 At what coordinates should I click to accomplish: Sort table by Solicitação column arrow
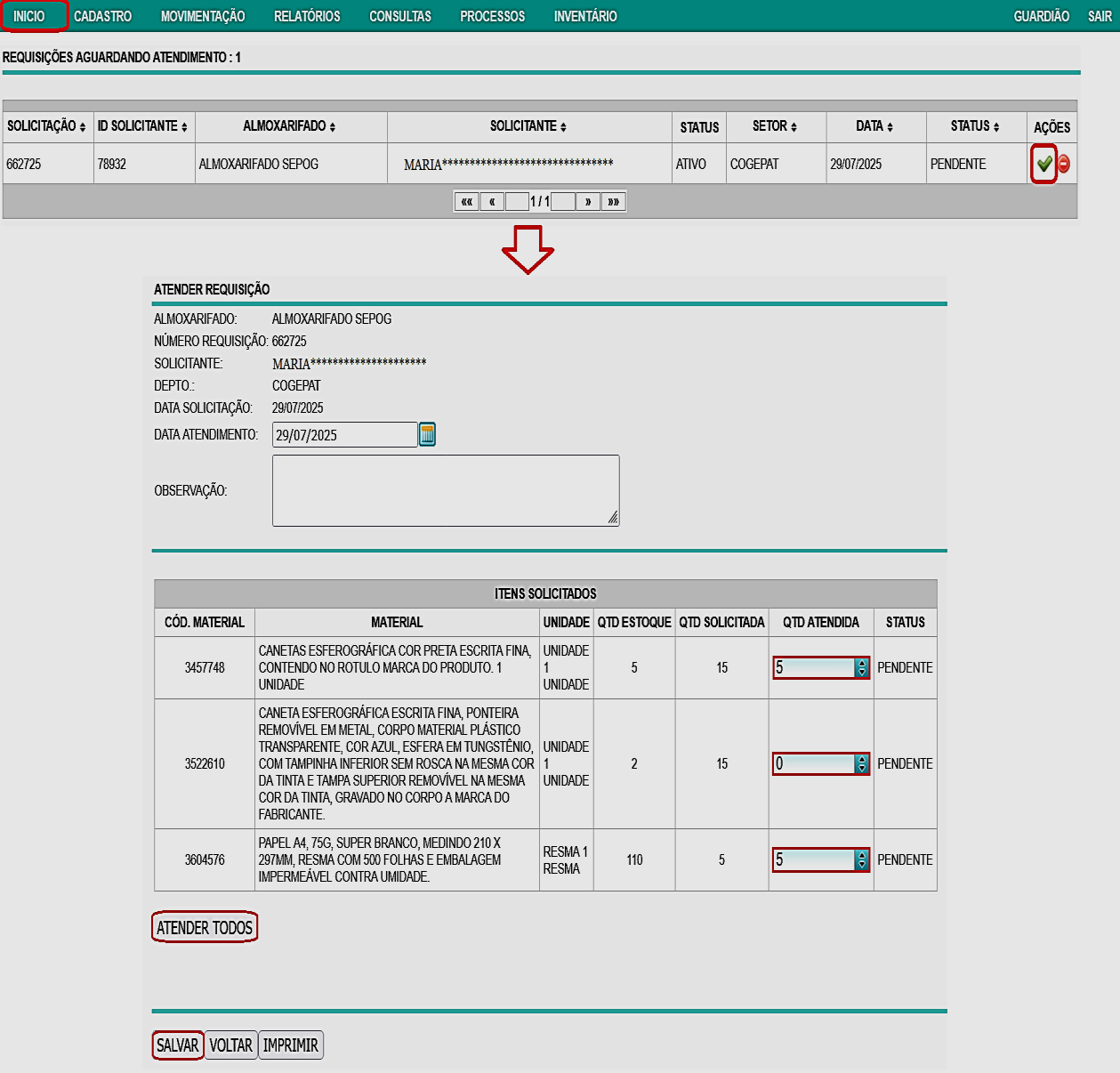83,127
